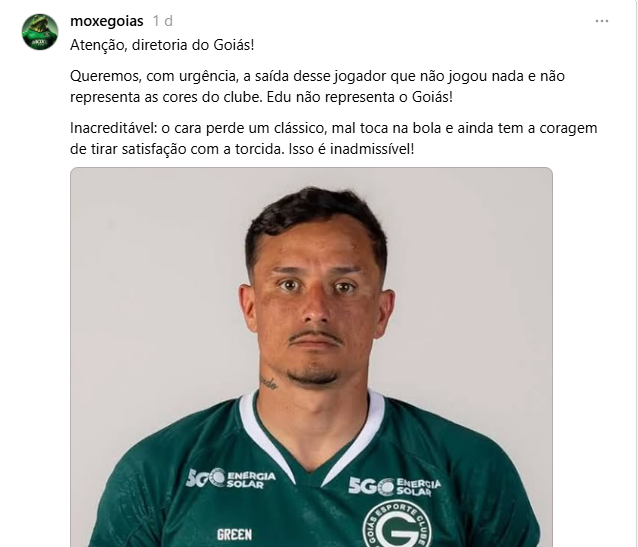The height and width of the screenshot is (547, 638).
Task: Click the gray background of the photo
Action: [x=468, y=285]
